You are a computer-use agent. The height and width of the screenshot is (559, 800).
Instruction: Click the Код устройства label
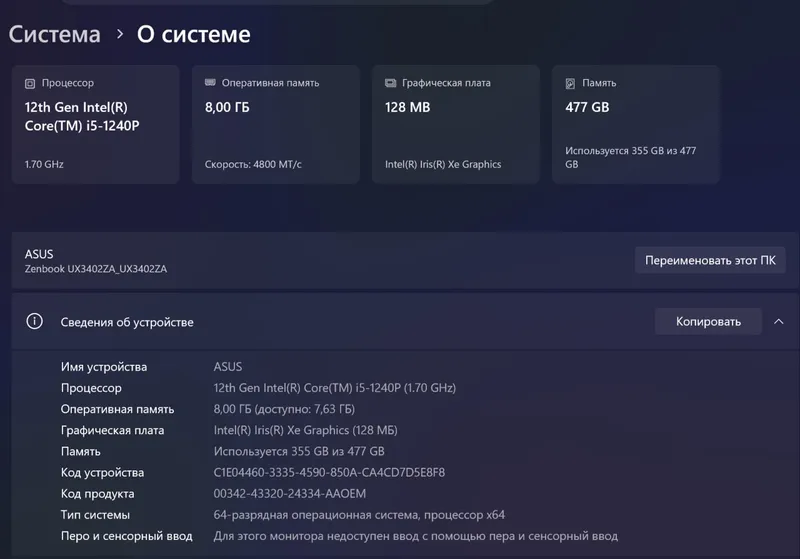pyautogui.click(x=102, y=473)
